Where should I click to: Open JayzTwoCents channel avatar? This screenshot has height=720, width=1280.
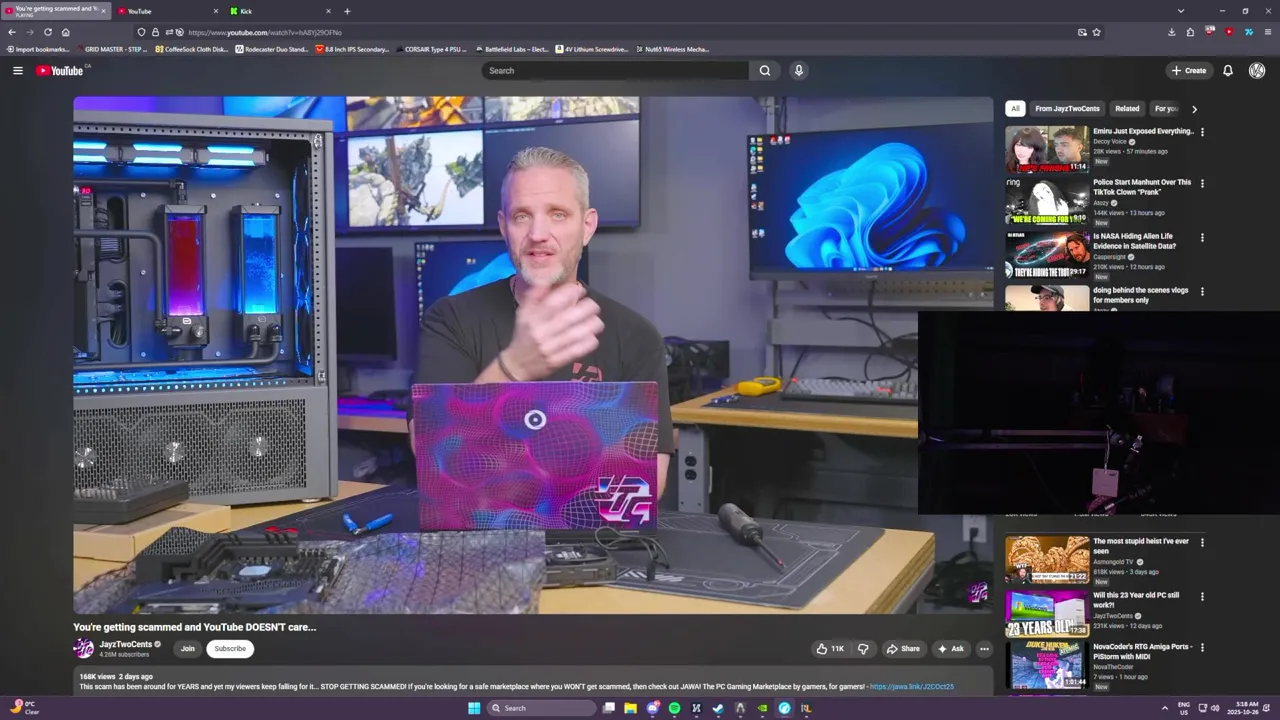click(84, 648)
